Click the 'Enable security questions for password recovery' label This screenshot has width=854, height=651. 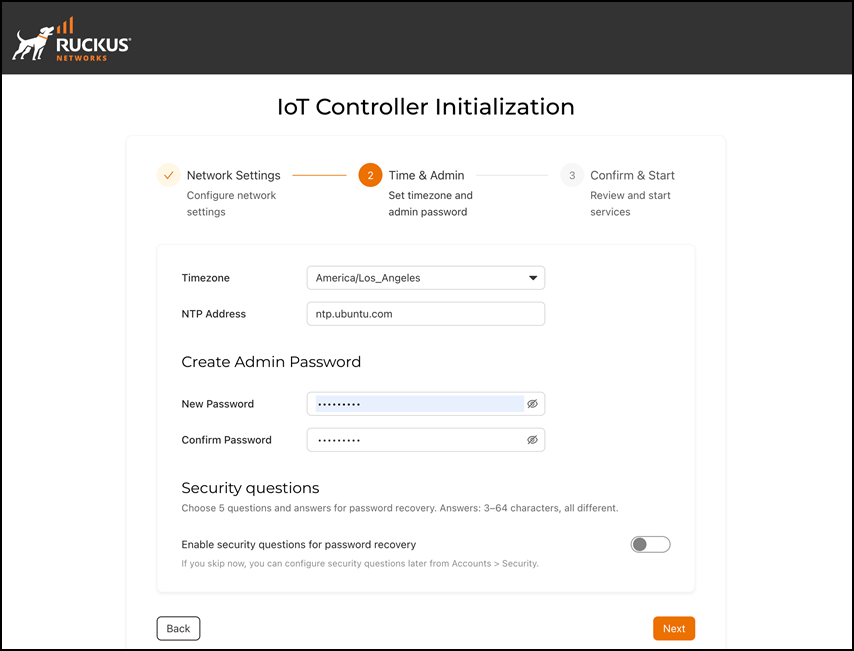pyautogui.click(x=298, y=544)
